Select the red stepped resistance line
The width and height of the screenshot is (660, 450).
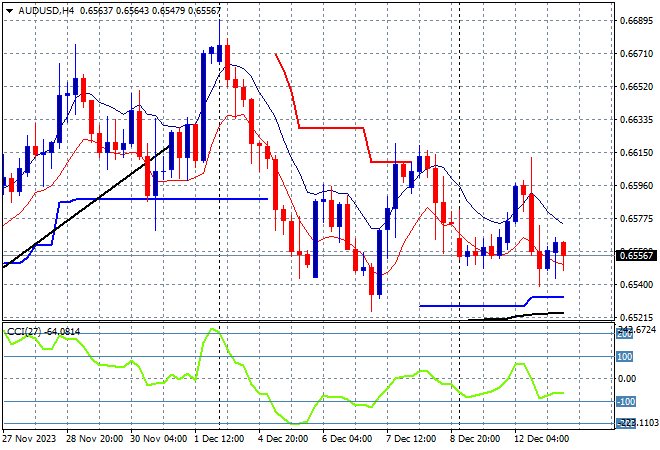tap(330, 128)
